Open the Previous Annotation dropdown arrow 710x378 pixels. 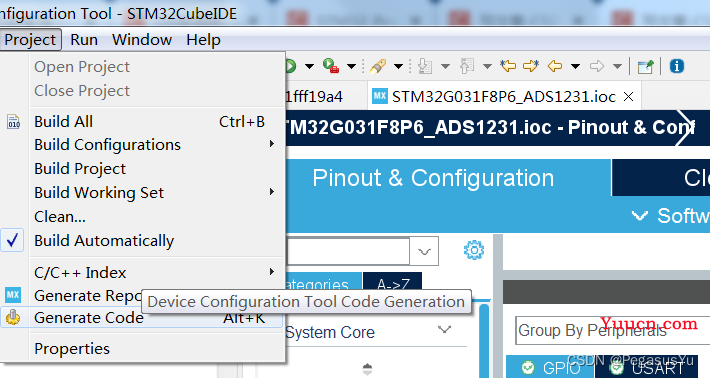tap(487, 67)
